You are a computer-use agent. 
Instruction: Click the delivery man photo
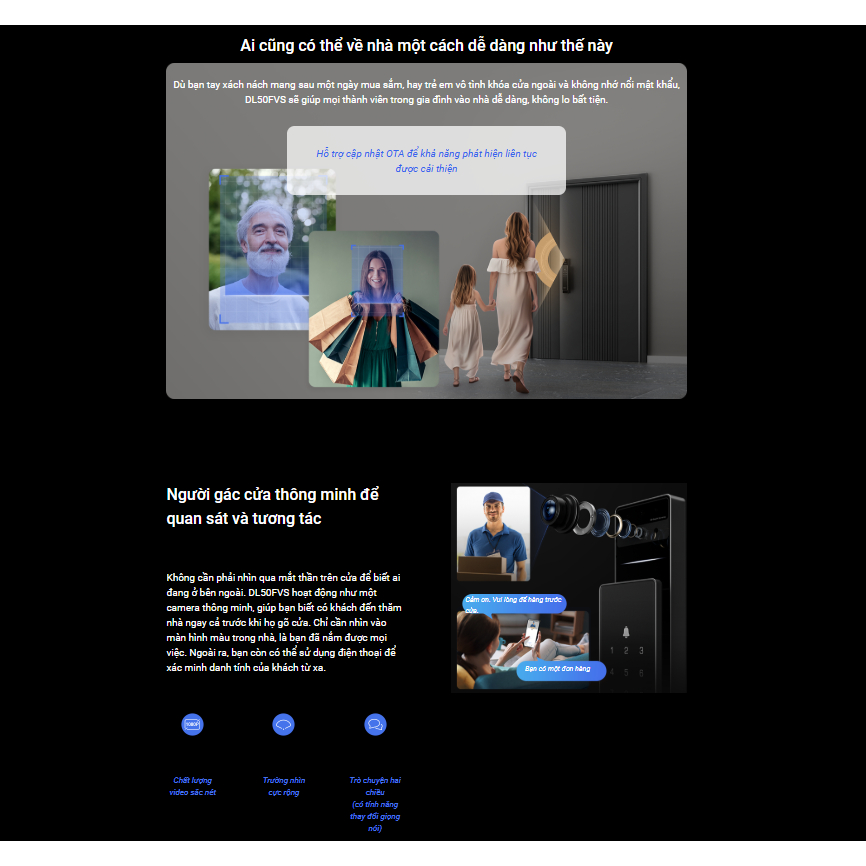click(493, 533)
